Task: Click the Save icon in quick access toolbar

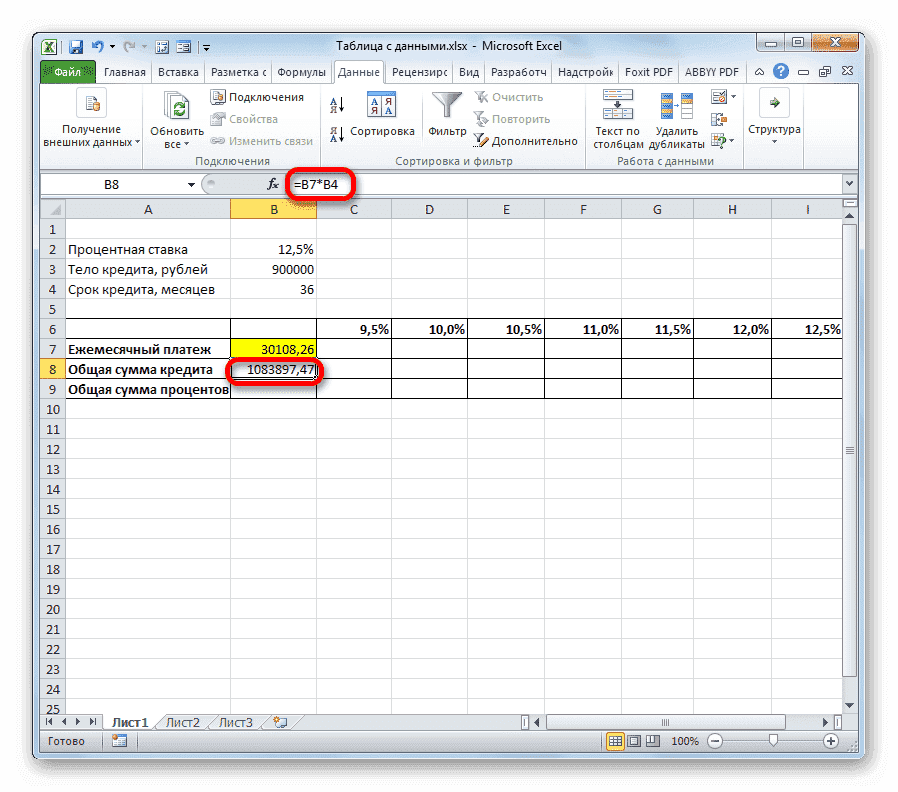Action: [75, 46]
